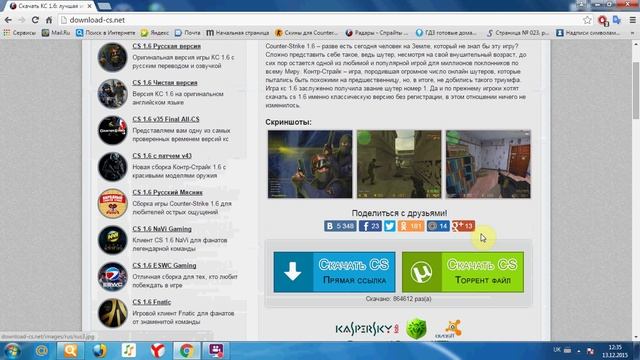Open the Яндекс bookmark
The height and width of the screenshot is (360, 640).
tap(154, 33)
